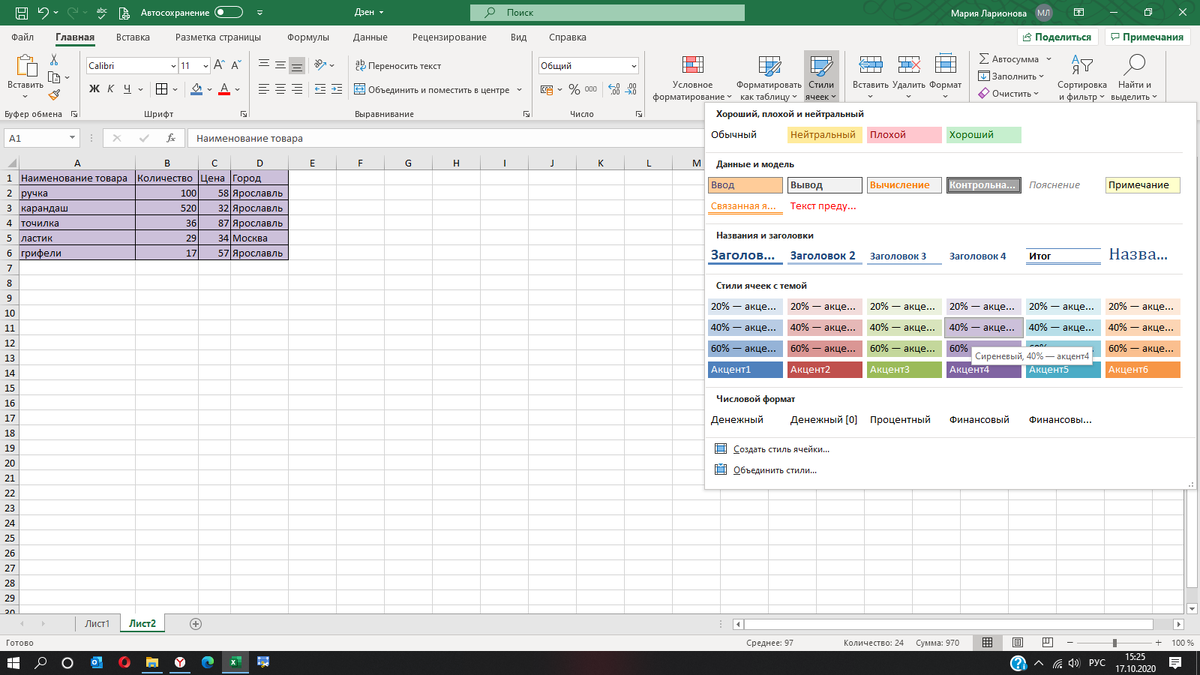Toggle Переносить текст wrap option
This screenshot has width=1200, height=675.
(398, 65)
